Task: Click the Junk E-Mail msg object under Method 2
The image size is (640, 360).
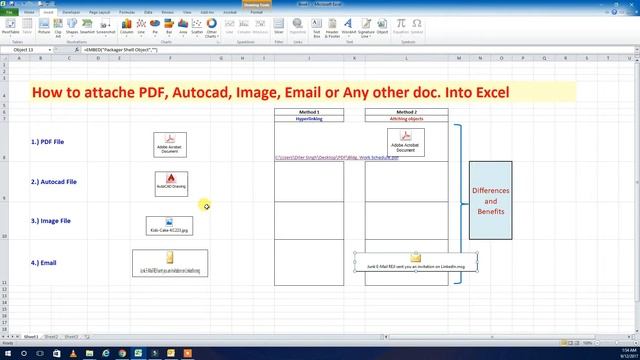Action: click(x=416, y=262)
